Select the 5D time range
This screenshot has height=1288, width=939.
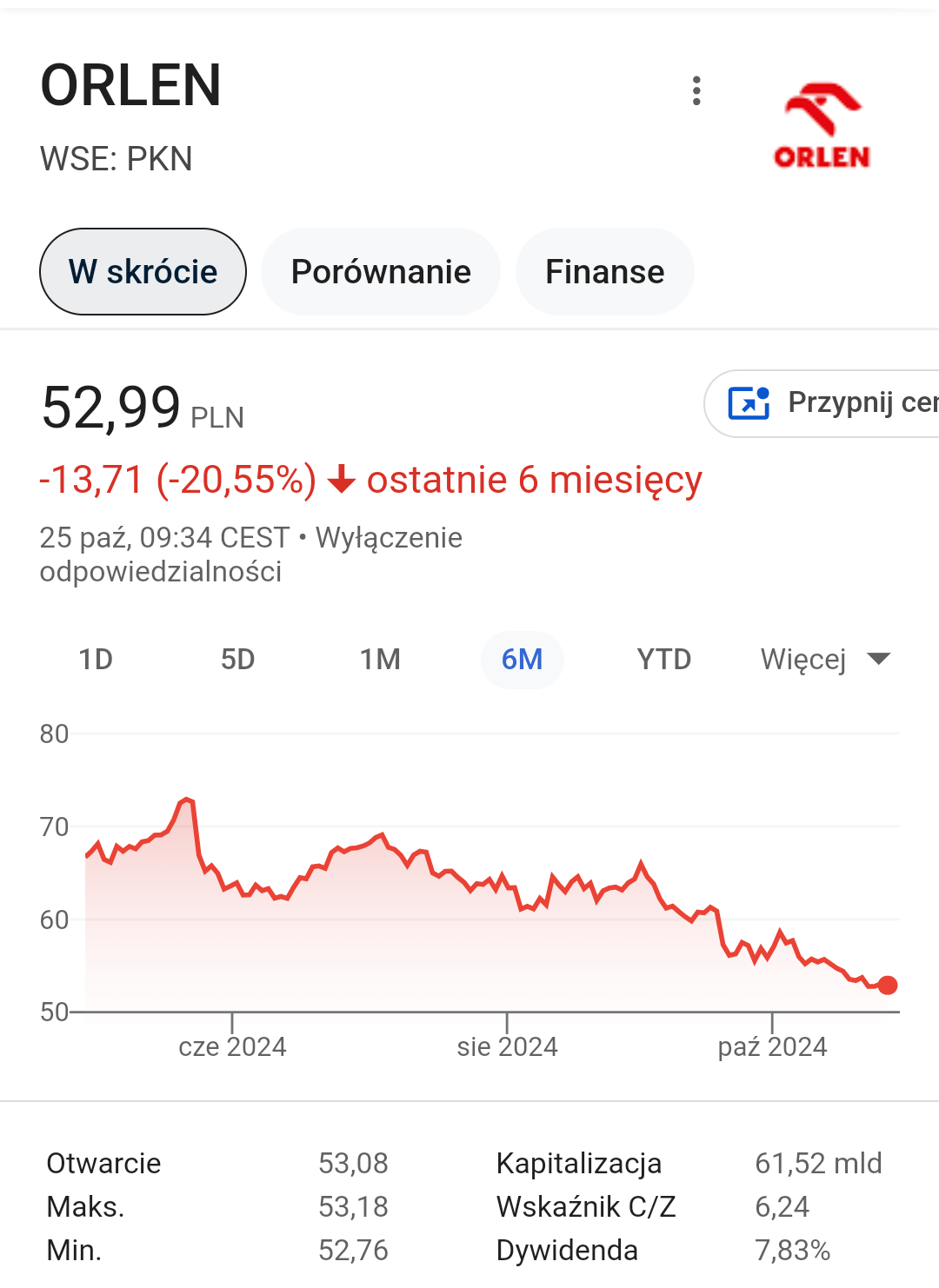coord(237,660)
